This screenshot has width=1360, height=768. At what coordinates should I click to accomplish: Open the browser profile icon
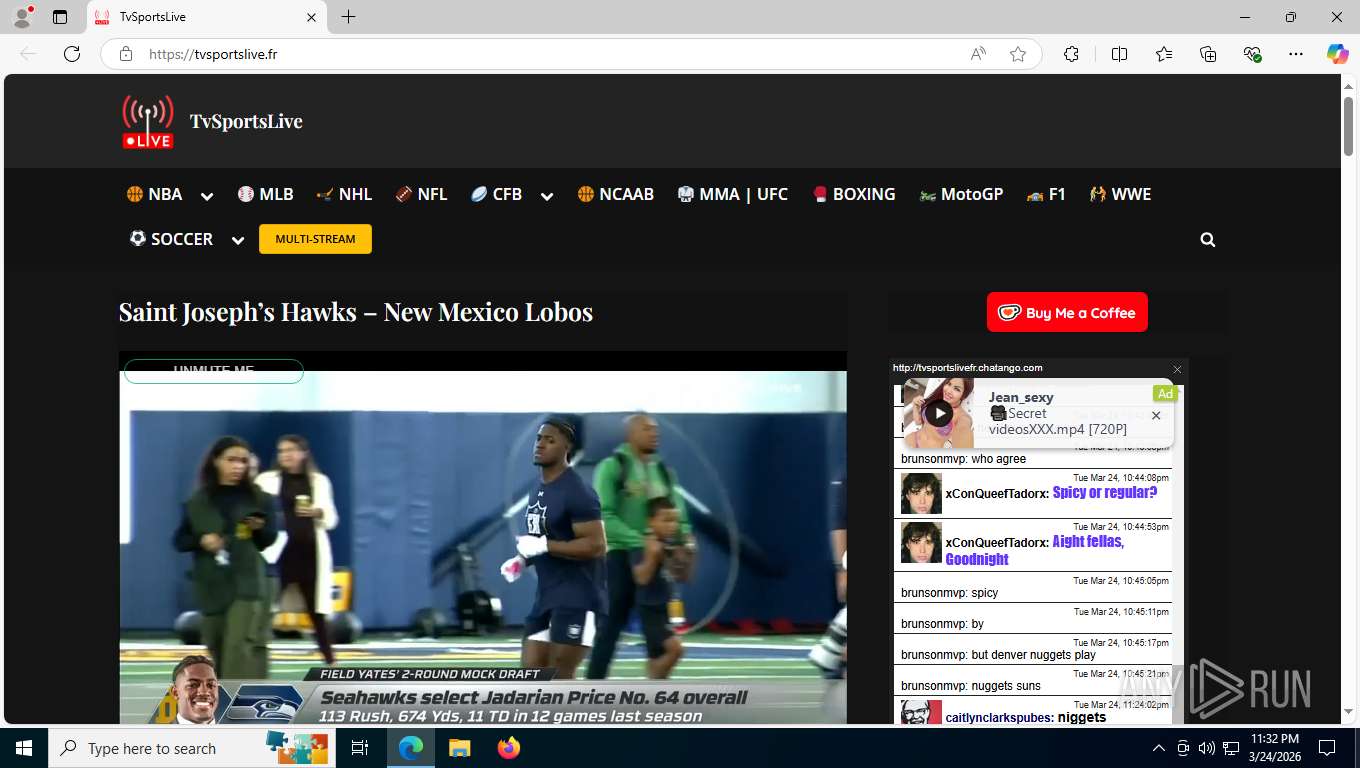(x=21, y=17)
